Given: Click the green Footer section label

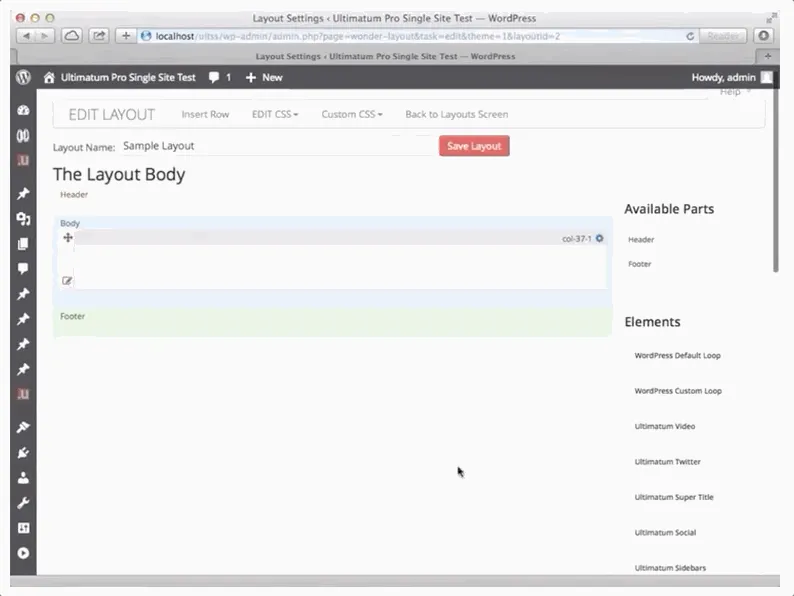Looking at the screenshot, I should pyautogui.click(x=72, y=316).
